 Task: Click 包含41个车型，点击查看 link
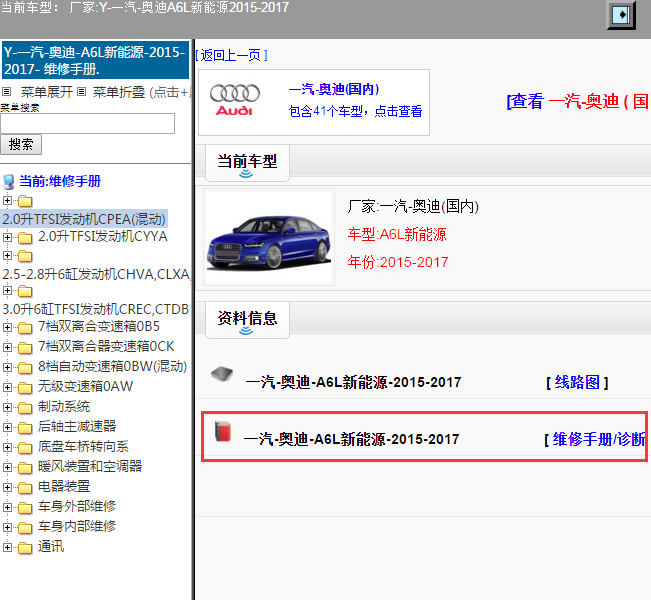355,111
